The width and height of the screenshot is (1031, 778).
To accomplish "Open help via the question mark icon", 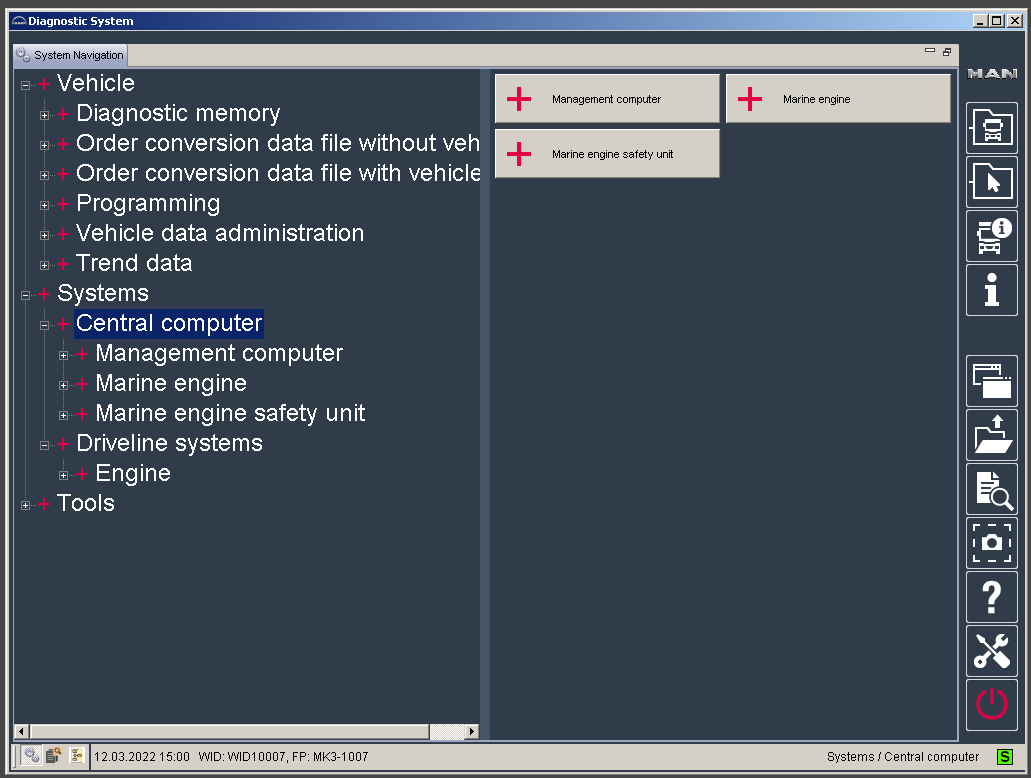I will pos(992,597).
